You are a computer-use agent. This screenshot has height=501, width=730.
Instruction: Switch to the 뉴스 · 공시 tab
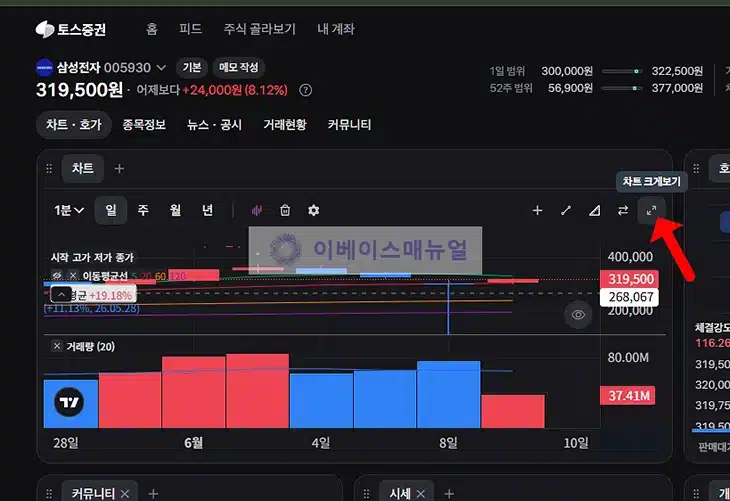click(x=214, y=125)
